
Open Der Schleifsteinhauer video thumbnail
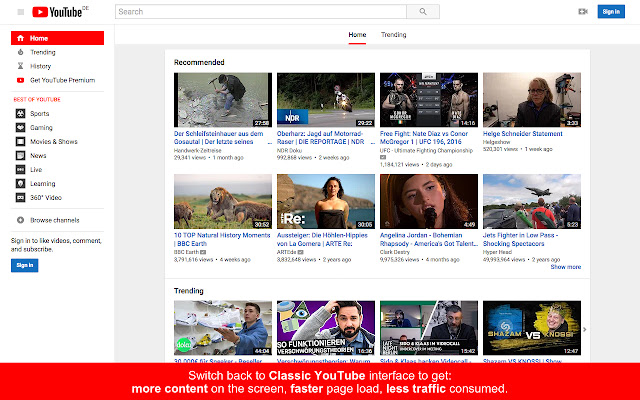[223, 100]
